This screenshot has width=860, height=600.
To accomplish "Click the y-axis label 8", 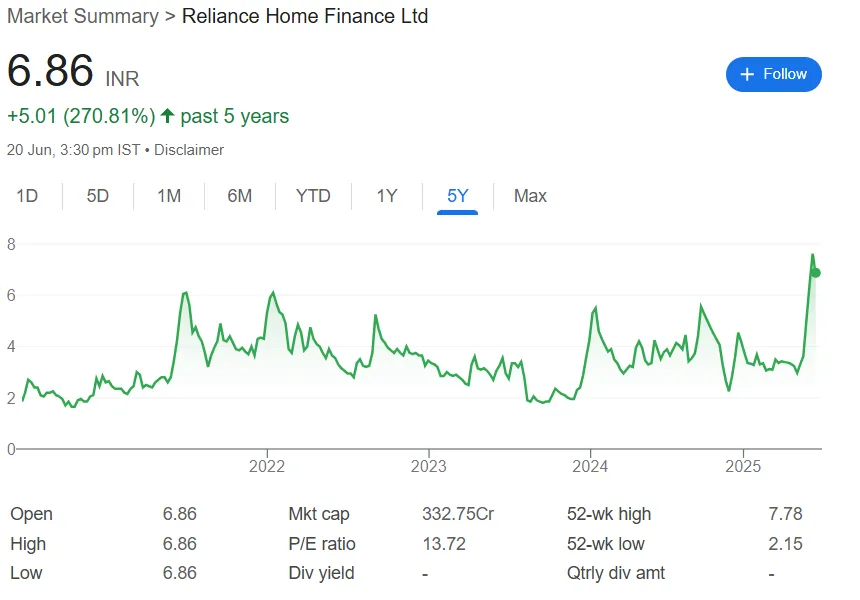I will 11,244.
